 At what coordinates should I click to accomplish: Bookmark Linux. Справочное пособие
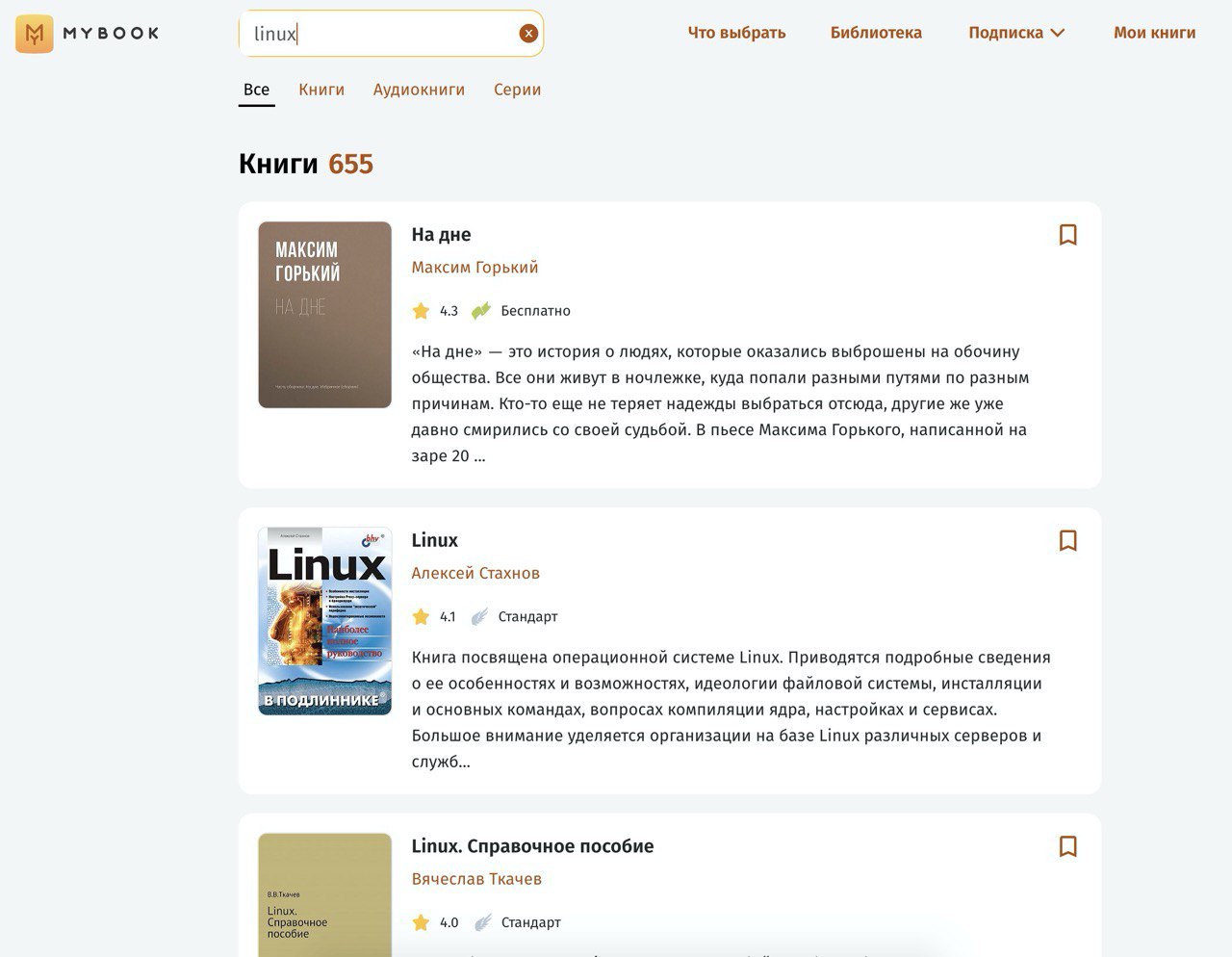pos(1067,845)
